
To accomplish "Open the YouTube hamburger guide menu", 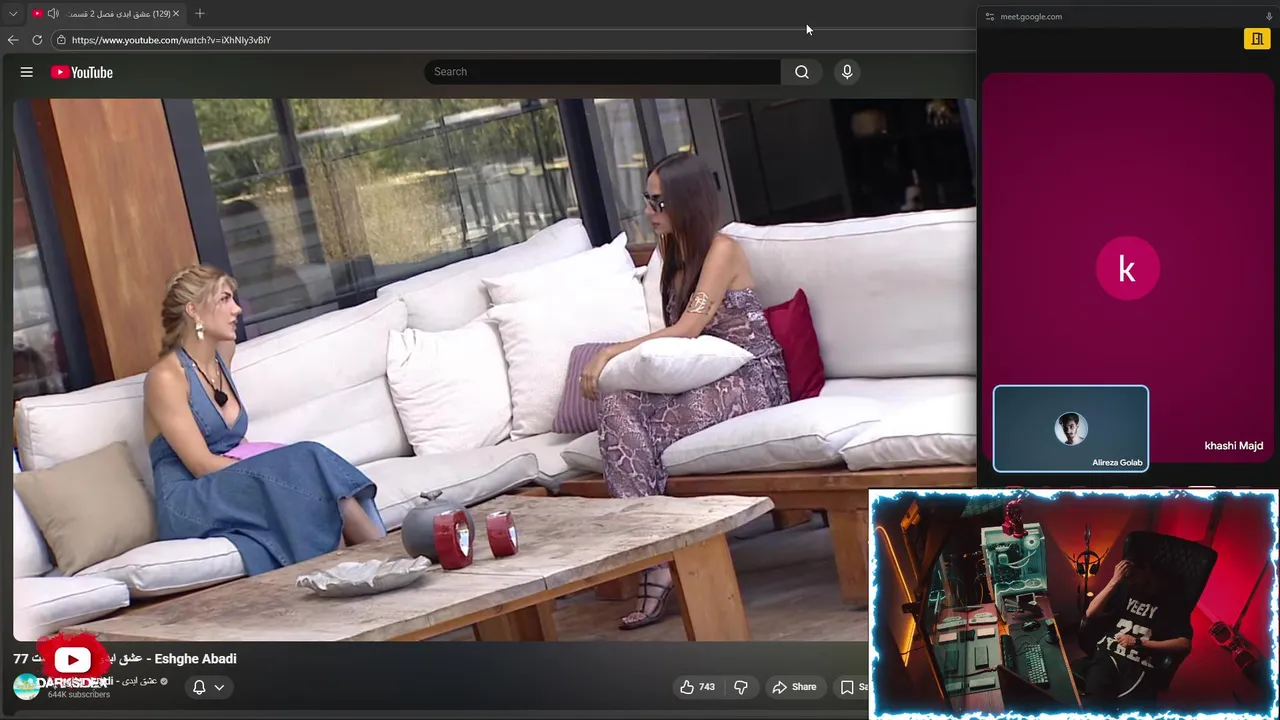I will [x=27, y=72].
